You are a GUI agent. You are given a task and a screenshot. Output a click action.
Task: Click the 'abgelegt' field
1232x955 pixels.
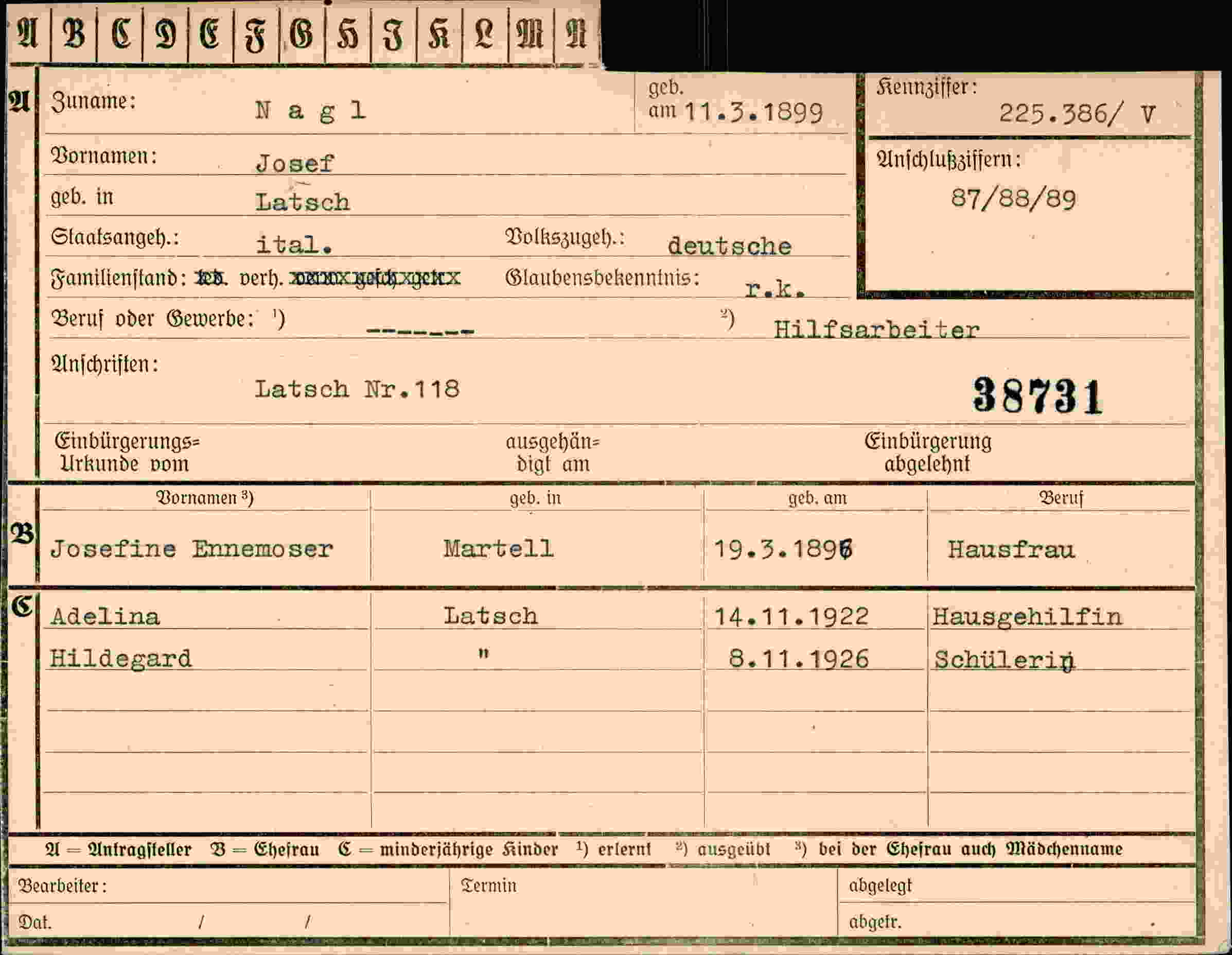point(1016,885)
